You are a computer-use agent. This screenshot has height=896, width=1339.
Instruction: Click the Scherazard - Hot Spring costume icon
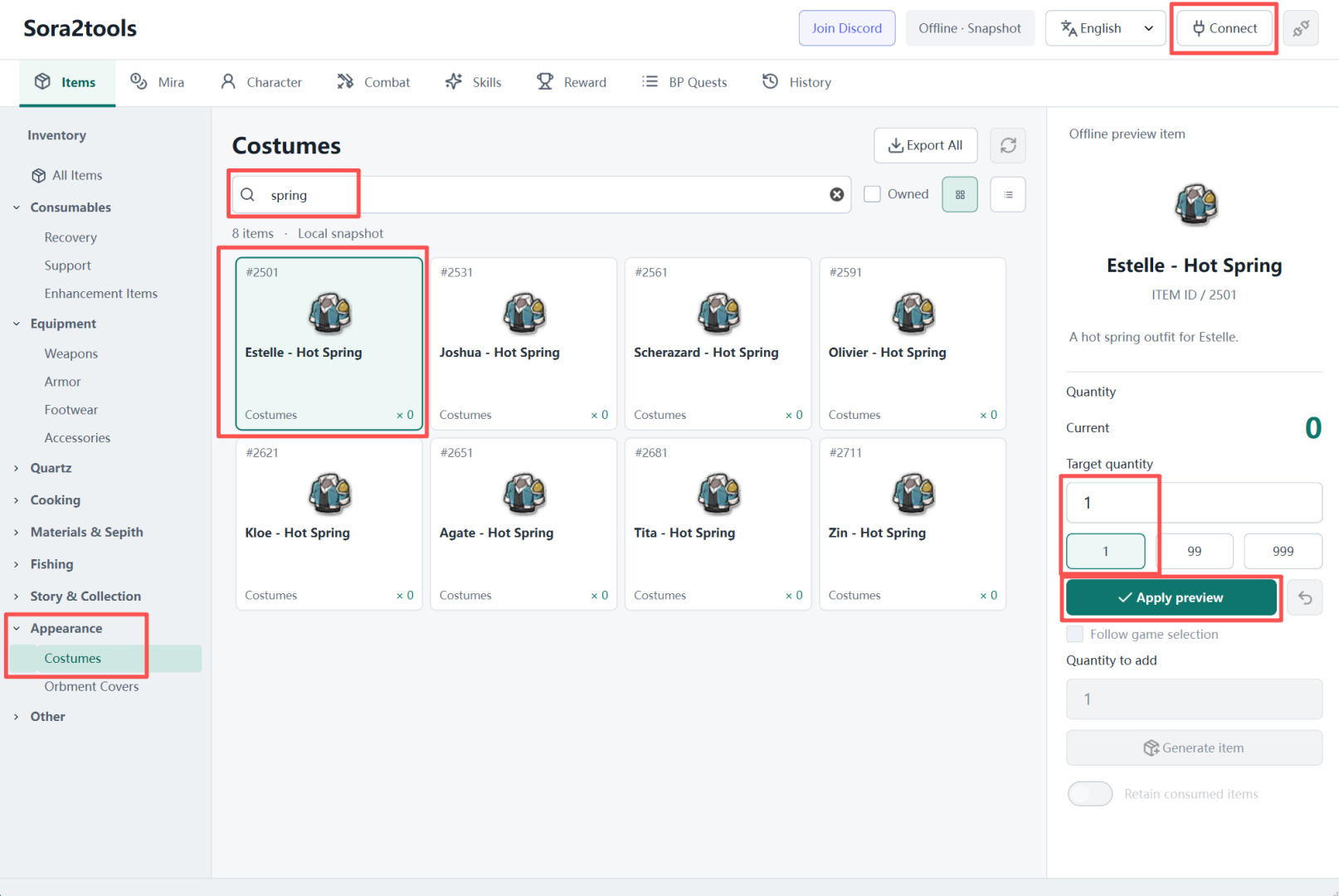718,313
